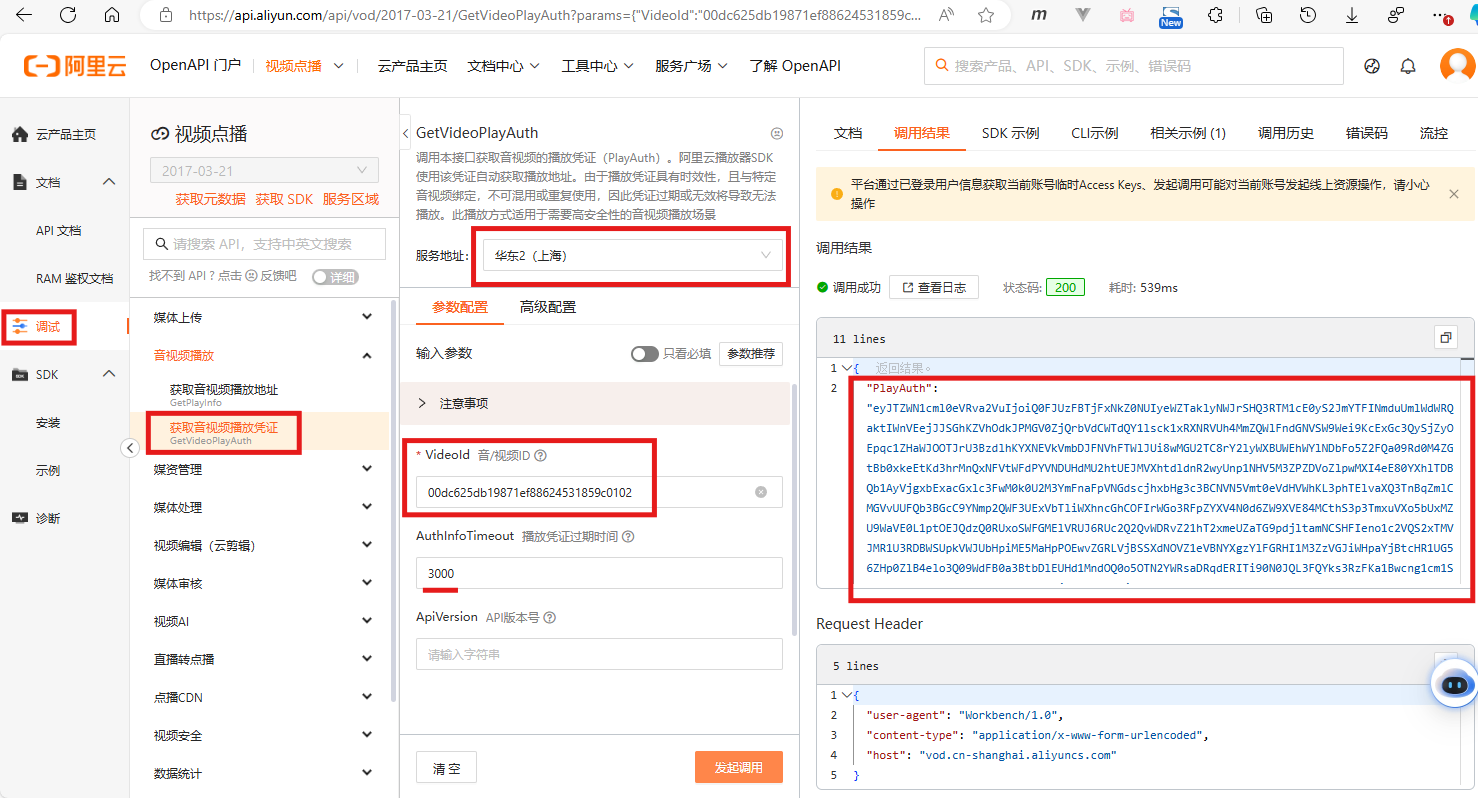Click the 清空 button
This screenshot has width=1478, height=798.
tap(447, 768)
